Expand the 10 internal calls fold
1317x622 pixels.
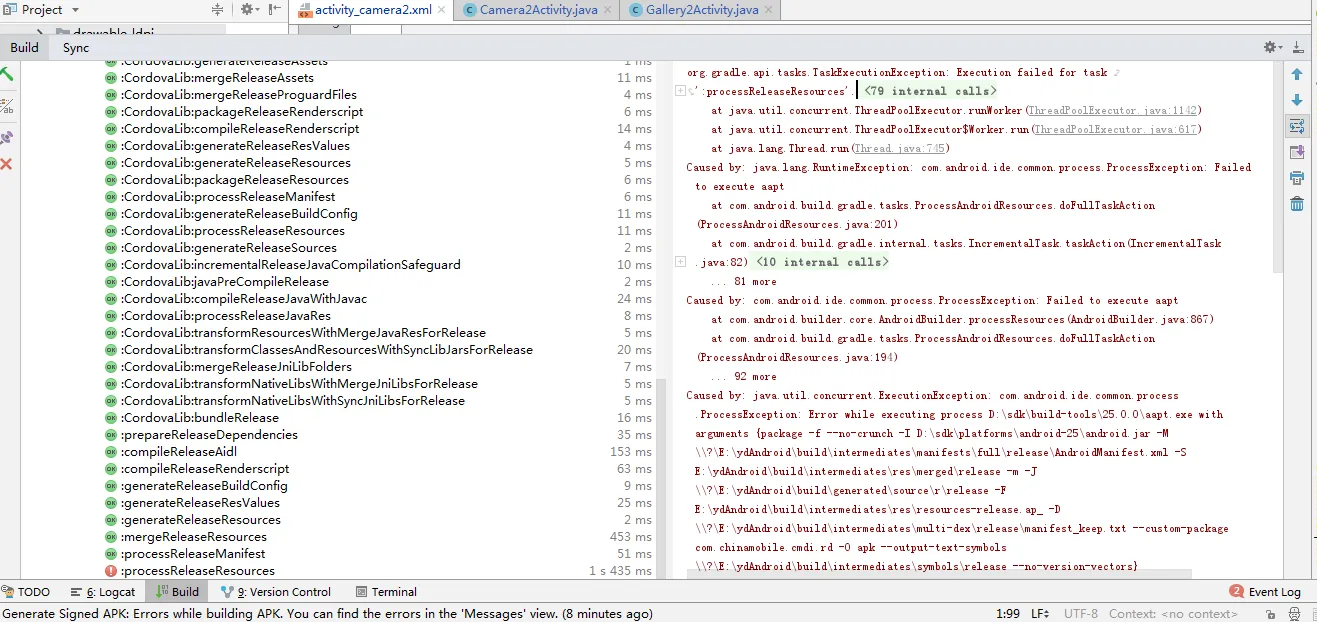coord(821,262)
